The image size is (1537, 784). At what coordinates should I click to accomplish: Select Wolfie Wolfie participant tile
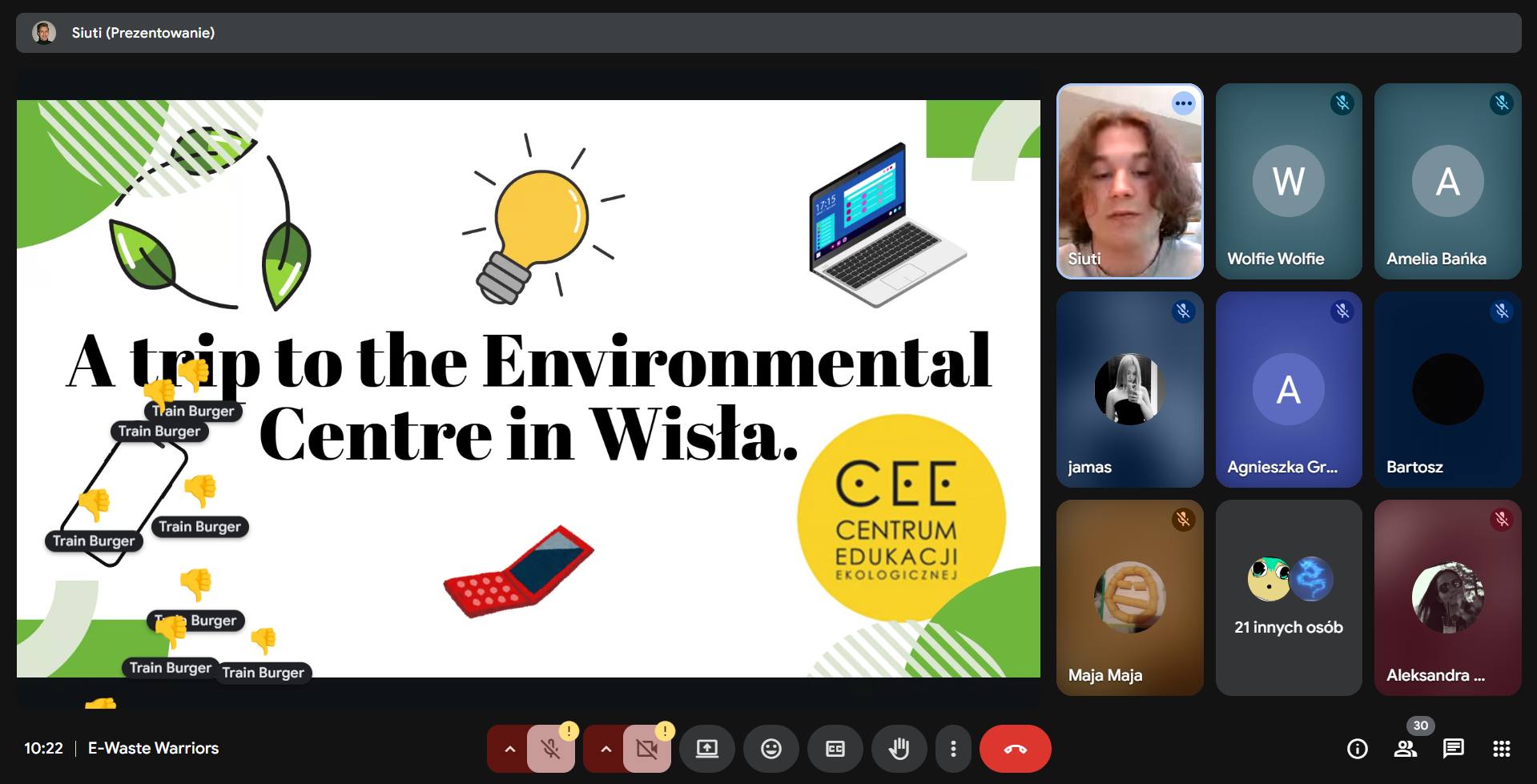click(1288, 182)
